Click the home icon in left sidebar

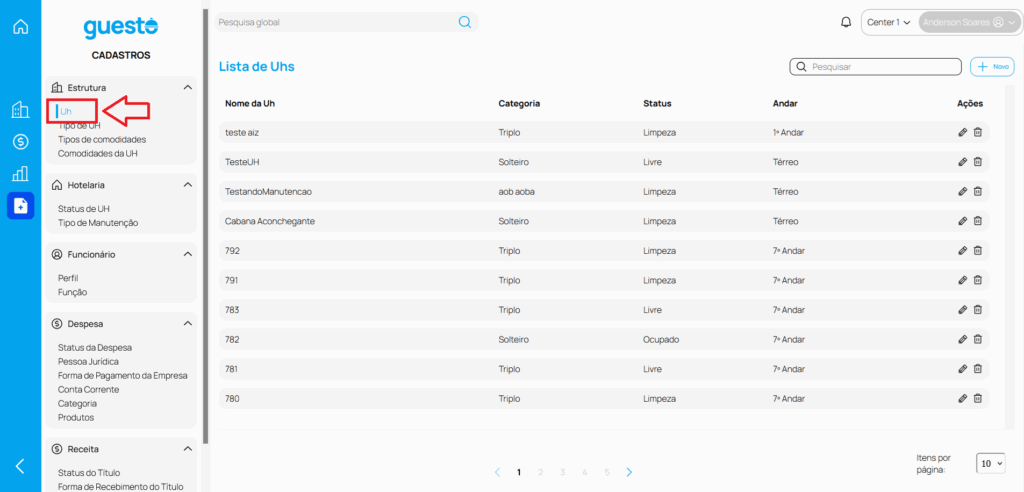click(20, 27)
